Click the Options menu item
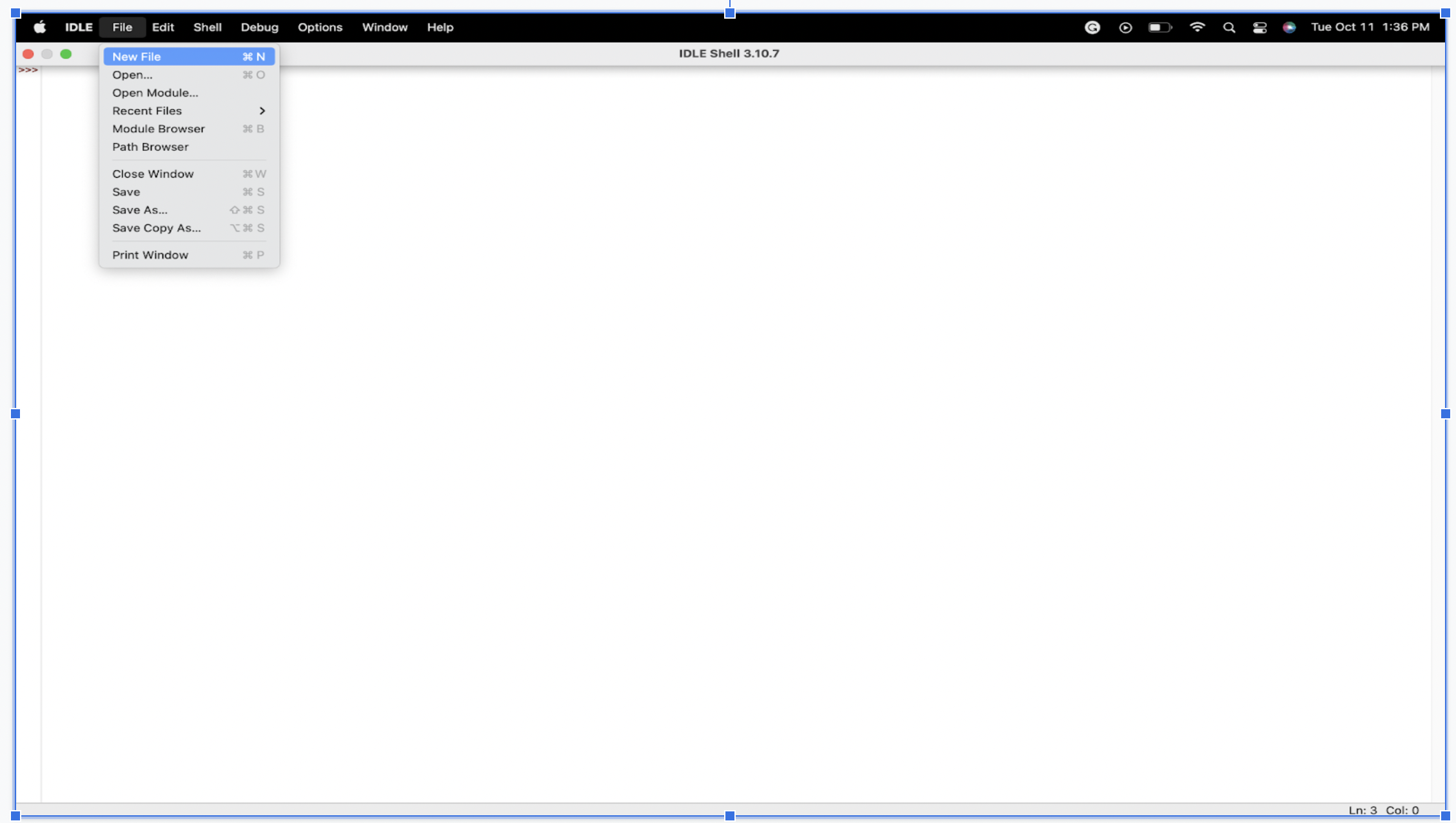The image size is (1456, 823). pos(320,27)
